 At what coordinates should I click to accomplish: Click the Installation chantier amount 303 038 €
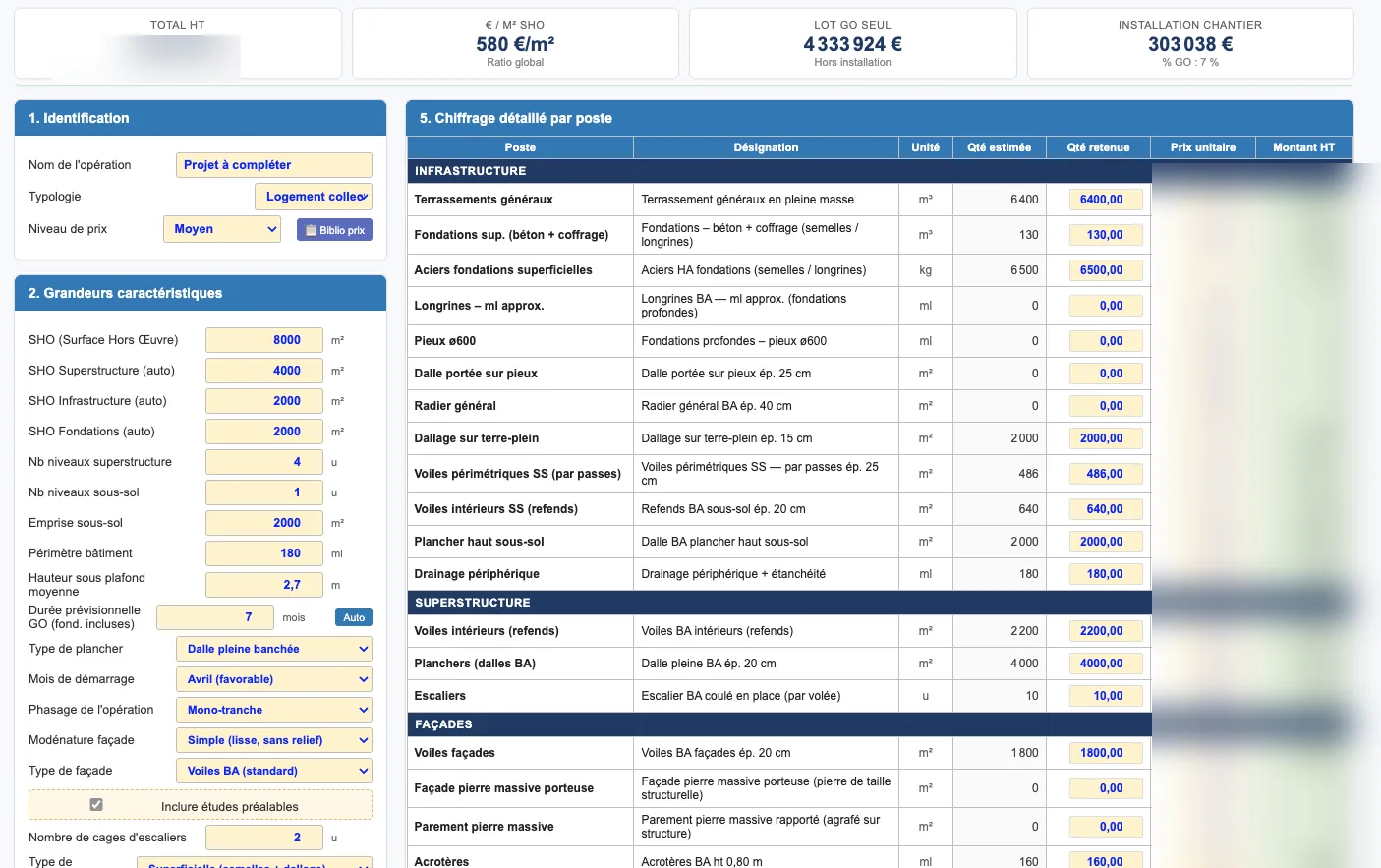pos(1190,44)
